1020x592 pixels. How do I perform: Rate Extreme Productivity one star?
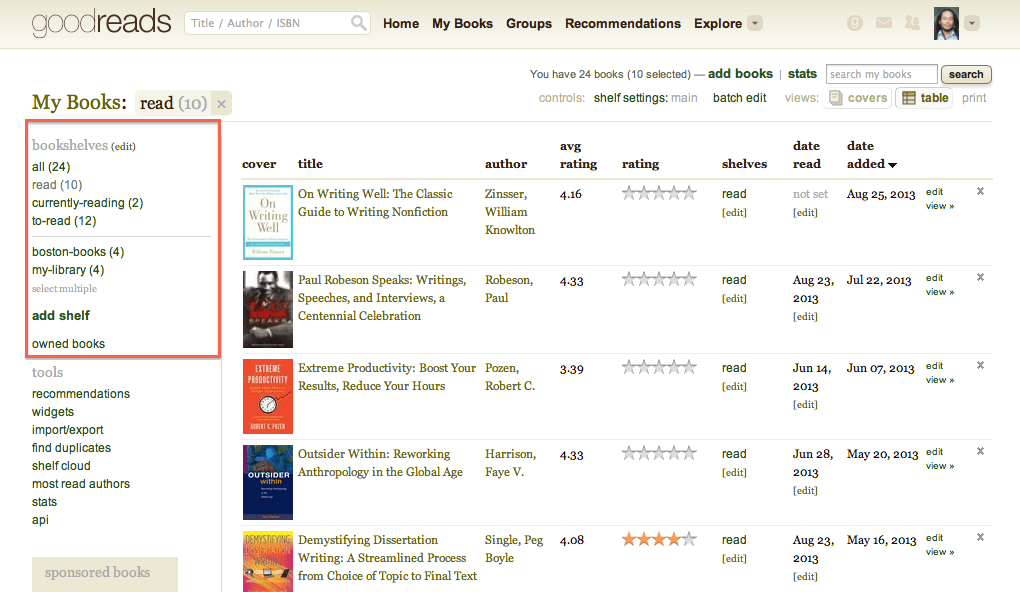coord(629,367)
